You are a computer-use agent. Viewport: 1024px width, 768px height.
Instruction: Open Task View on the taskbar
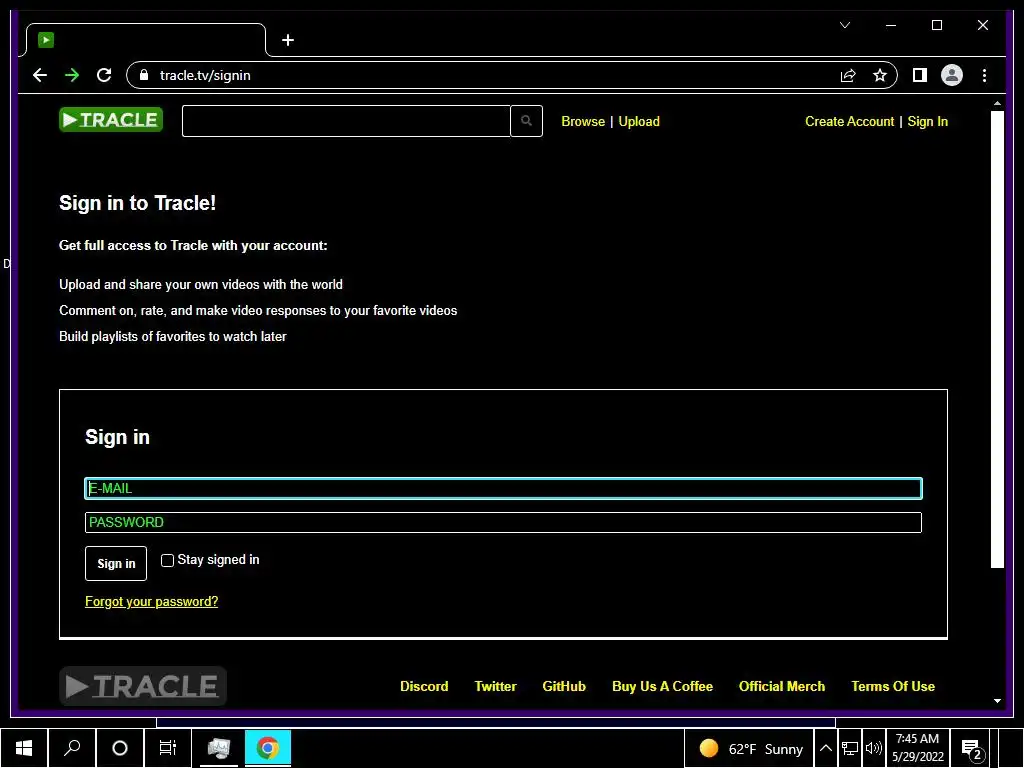tap(168, 748)
